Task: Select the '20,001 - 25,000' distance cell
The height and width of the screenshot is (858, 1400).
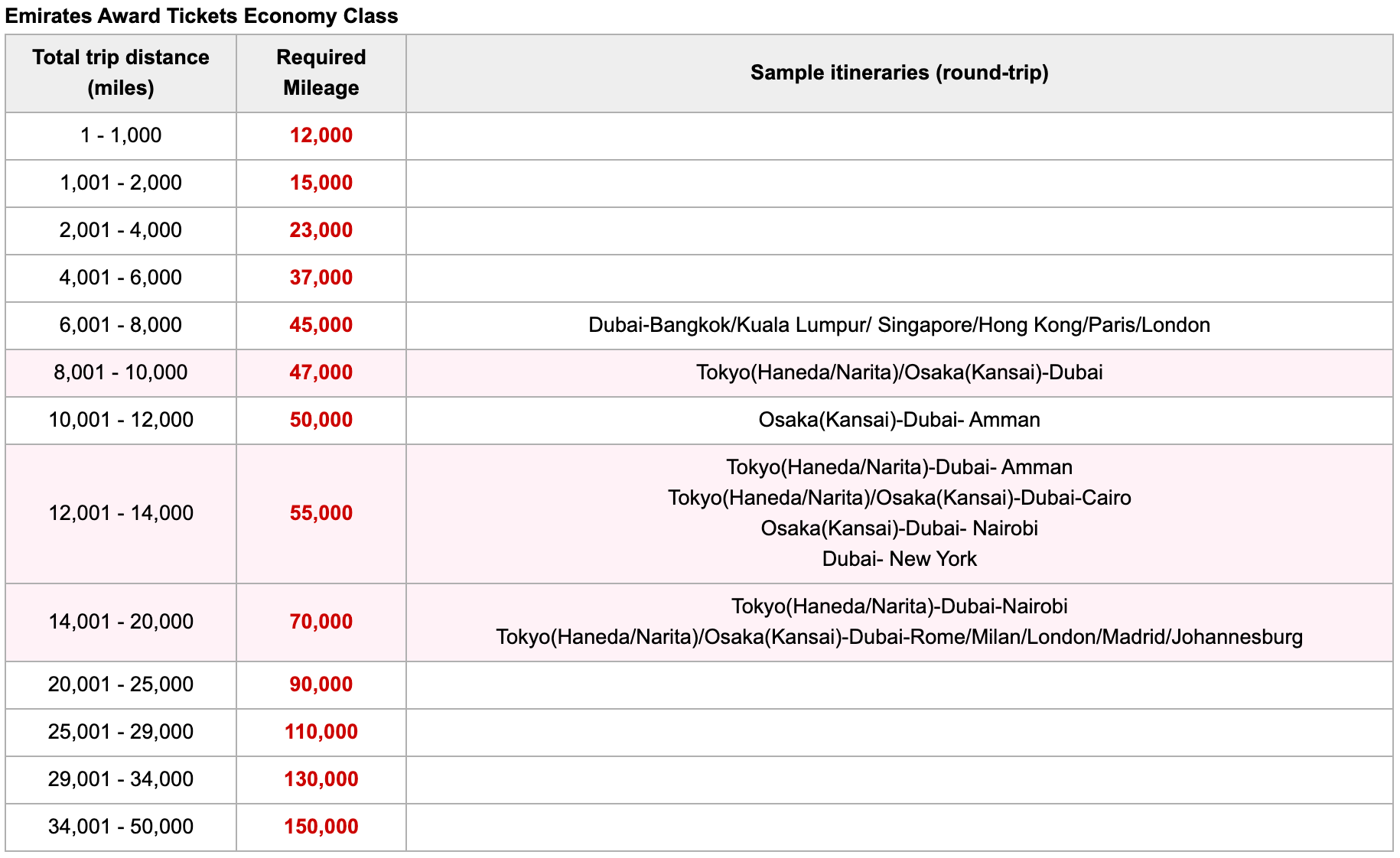Action: 121,684
